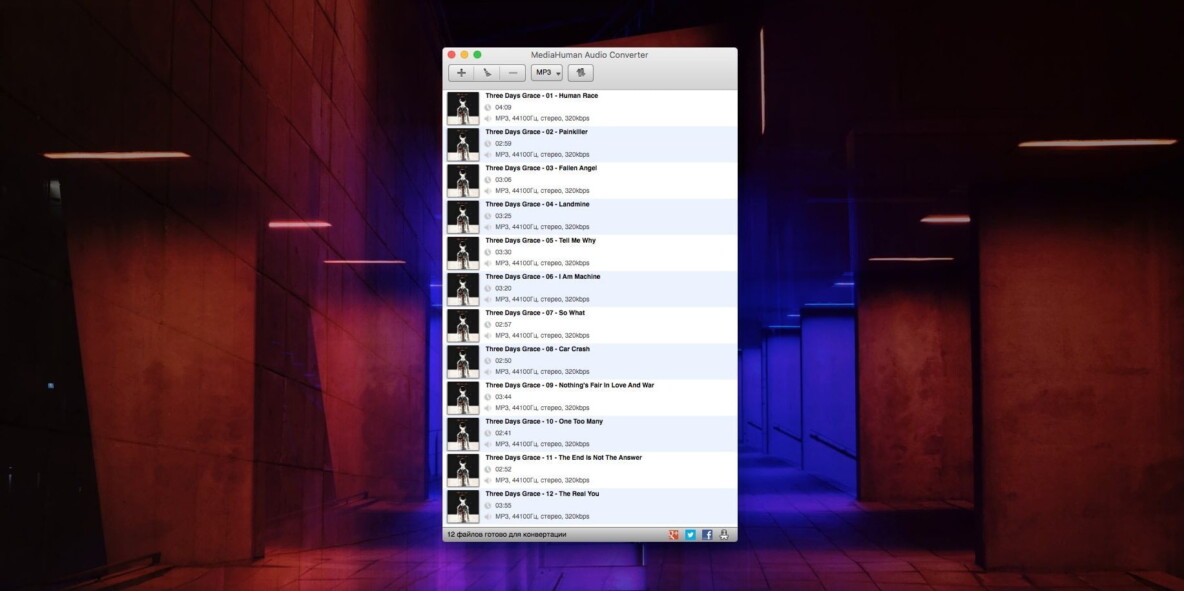Click the 03:20 duration of I Am Machine

pos(503,289)
